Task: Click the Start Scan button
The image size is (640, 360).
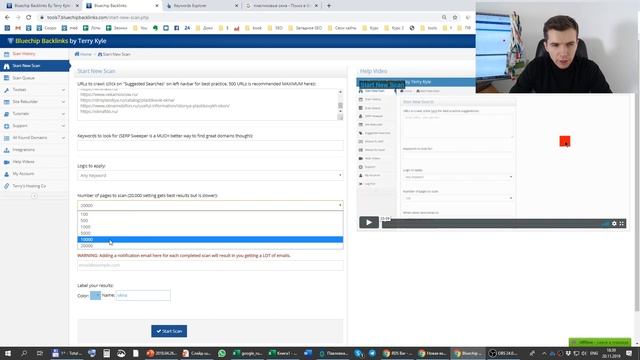Action: tap(169, 331)
